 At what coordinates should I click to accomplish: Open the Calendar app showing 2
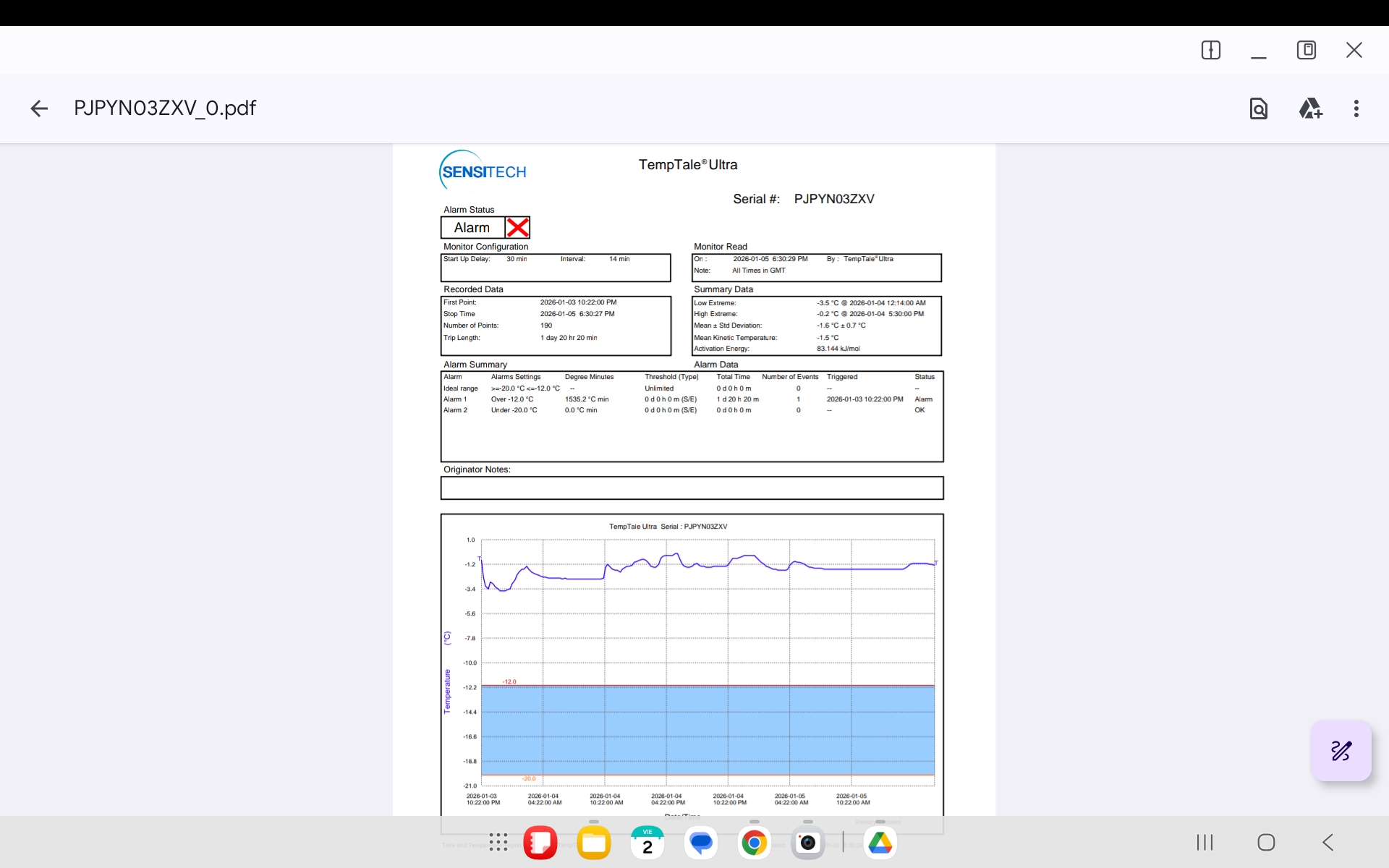point(647,843)
